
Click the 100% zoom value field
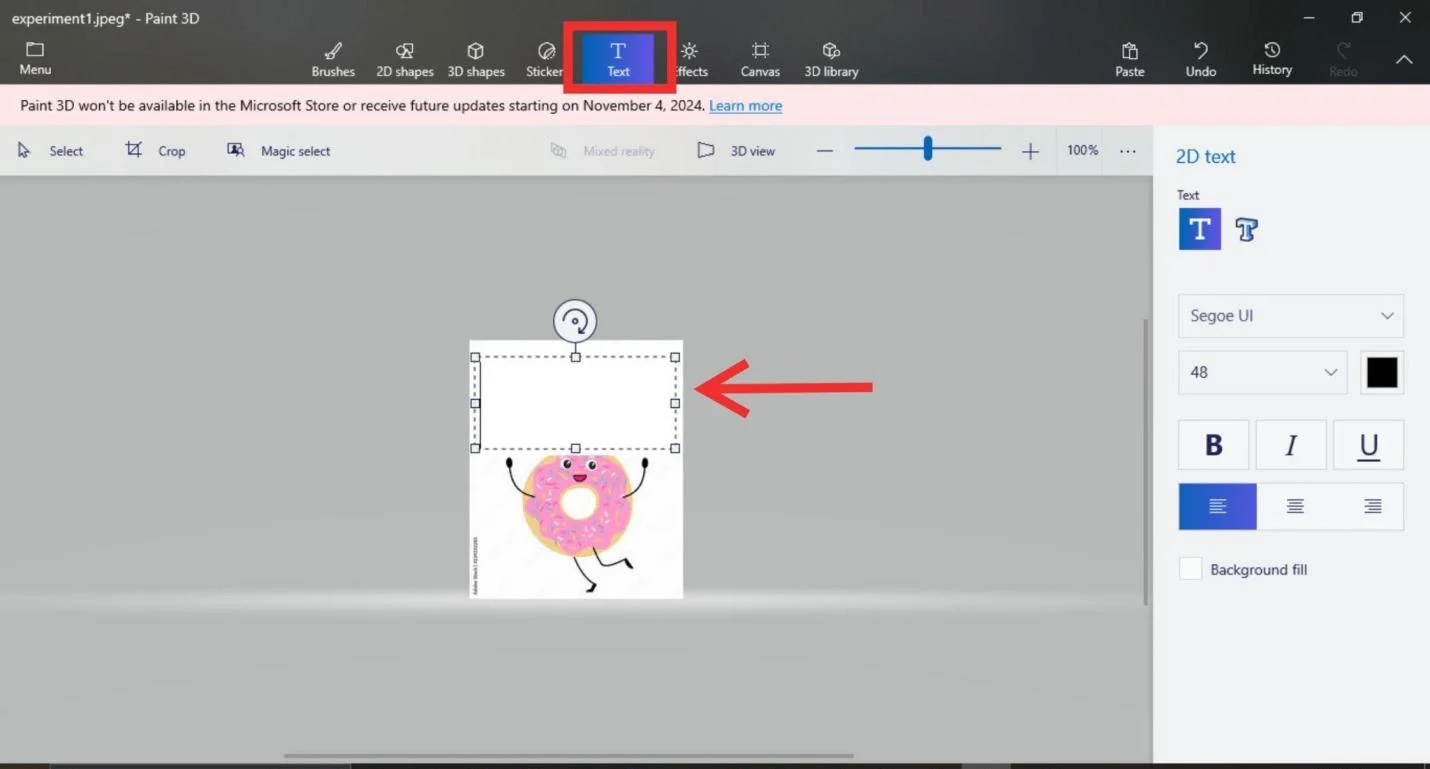click(1082, 151)
